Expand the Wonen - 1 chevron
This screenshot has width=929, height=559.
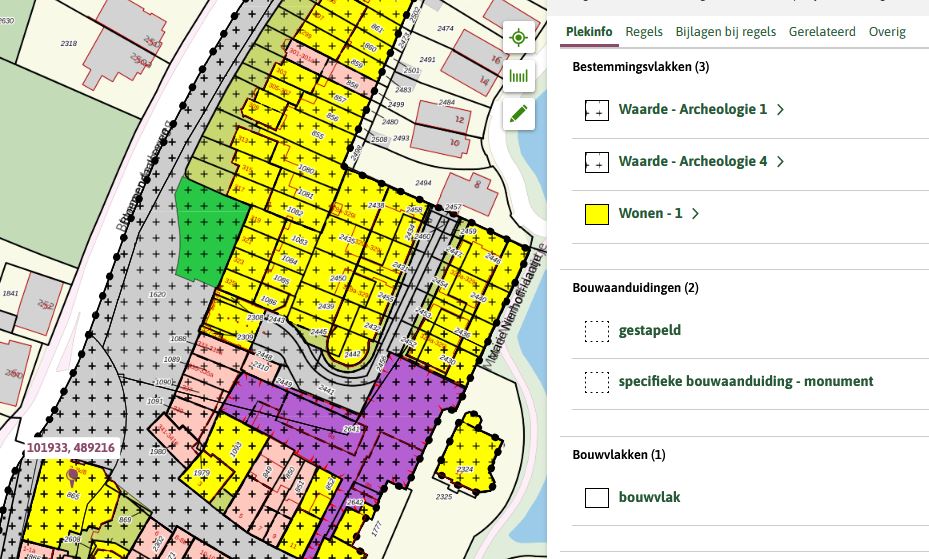click(x=695, y=214)
